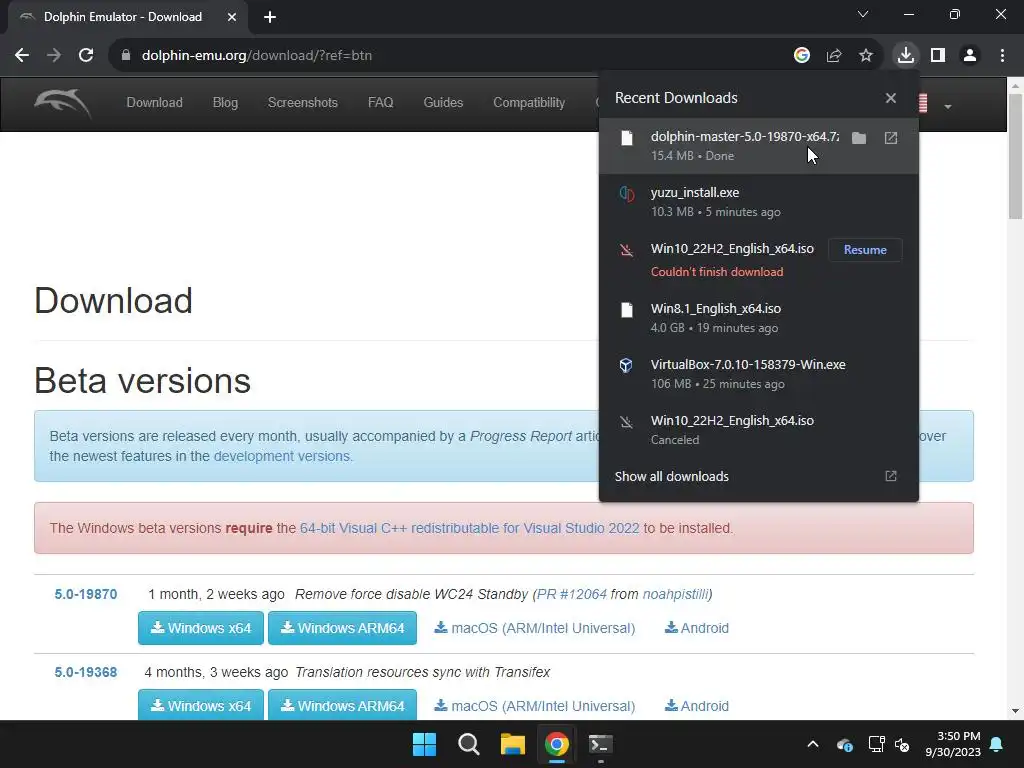Open the Chrome side panel
This screenshot has width=1024, height=768.
point(938,56)
